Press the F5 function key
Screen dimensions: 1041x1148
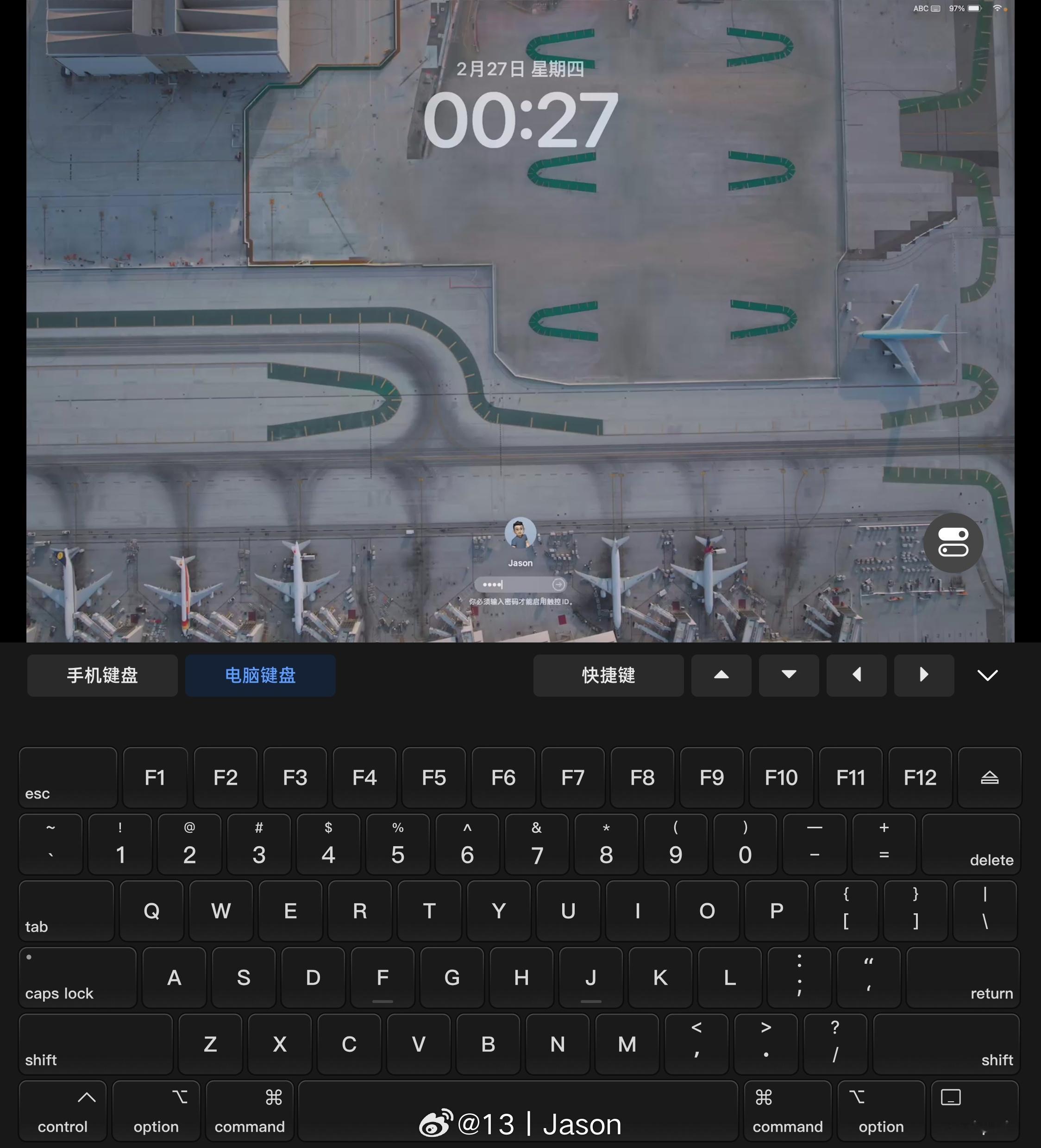[434, 777]
